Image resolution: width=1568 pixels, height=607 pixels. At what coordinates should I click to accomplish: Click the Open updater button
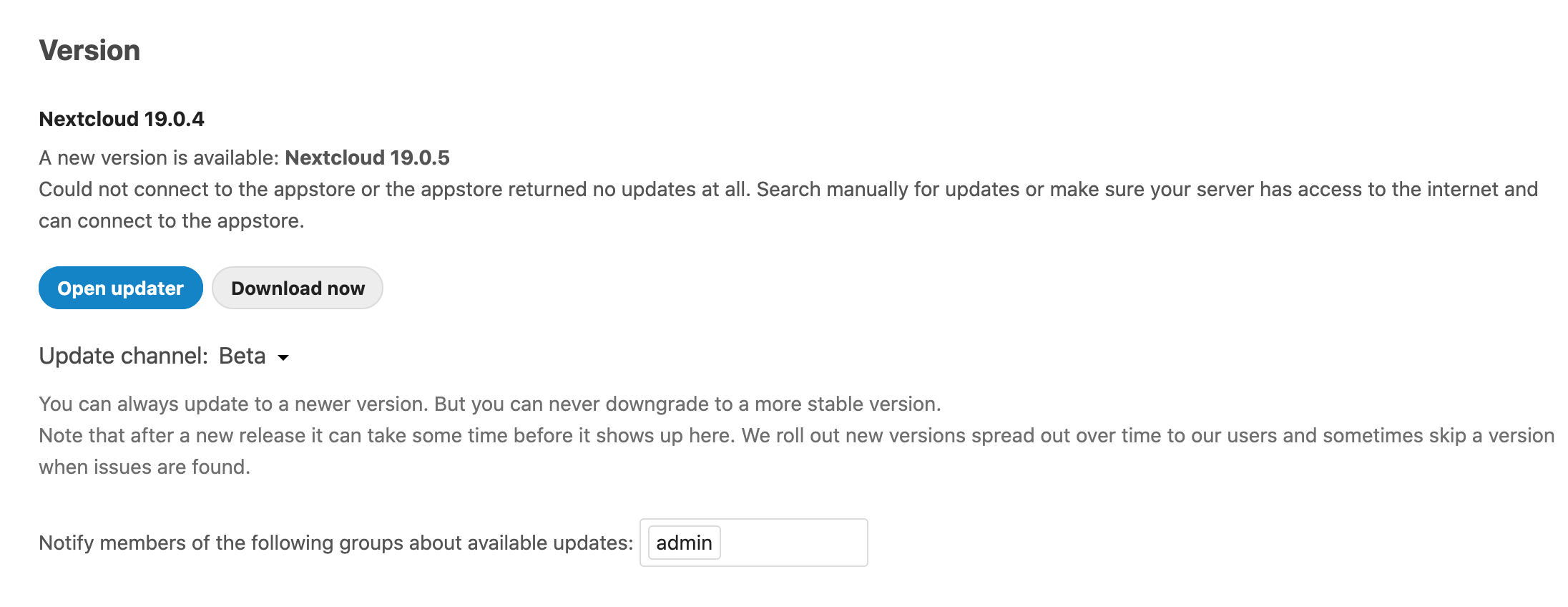tap(120, 288)
